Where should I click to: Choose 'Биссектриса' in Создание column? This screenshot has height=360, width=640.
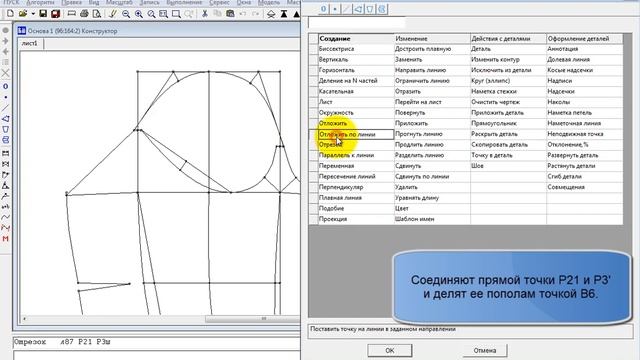(356, 49)
